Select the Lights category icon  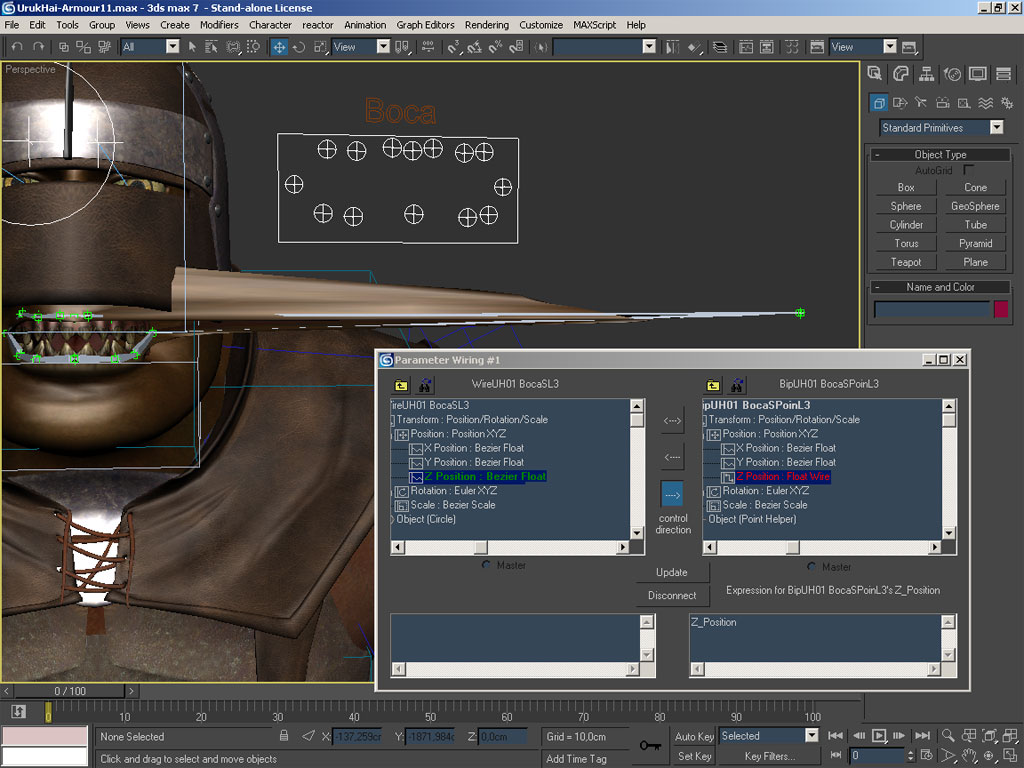click(x=920, y=102)
